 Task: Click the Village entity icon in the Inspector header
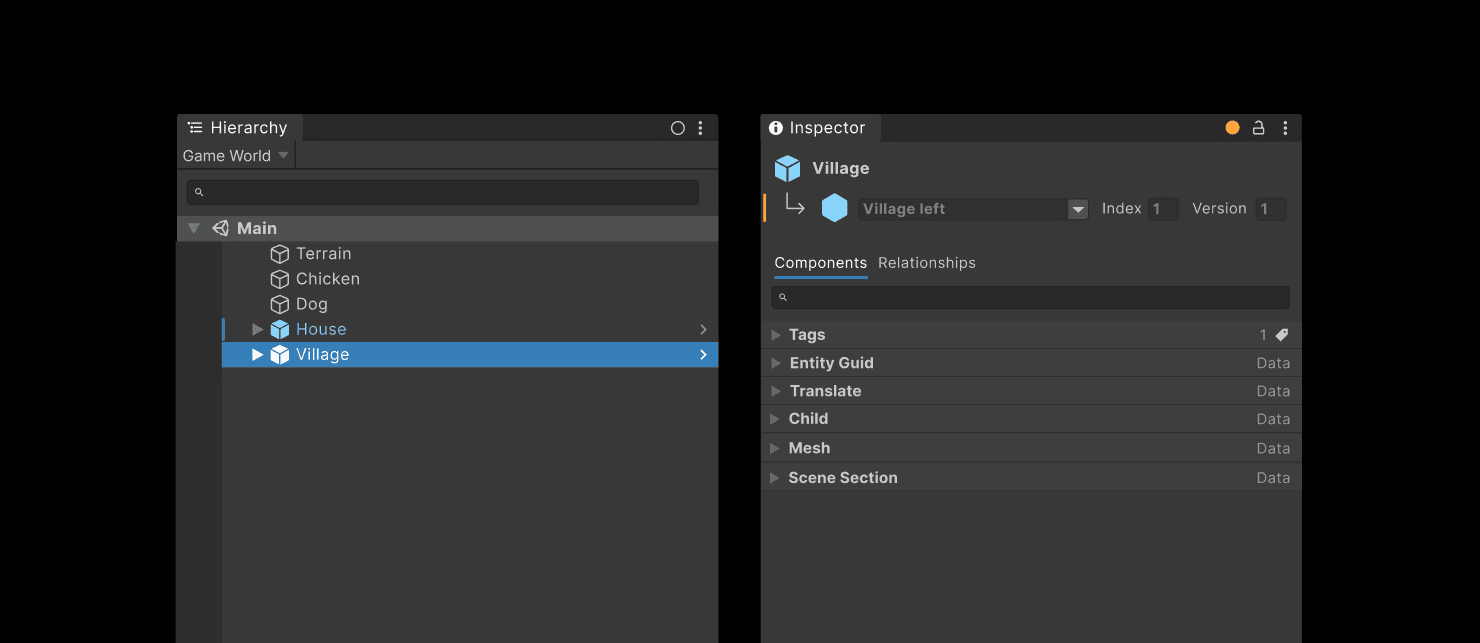point(787,168)
